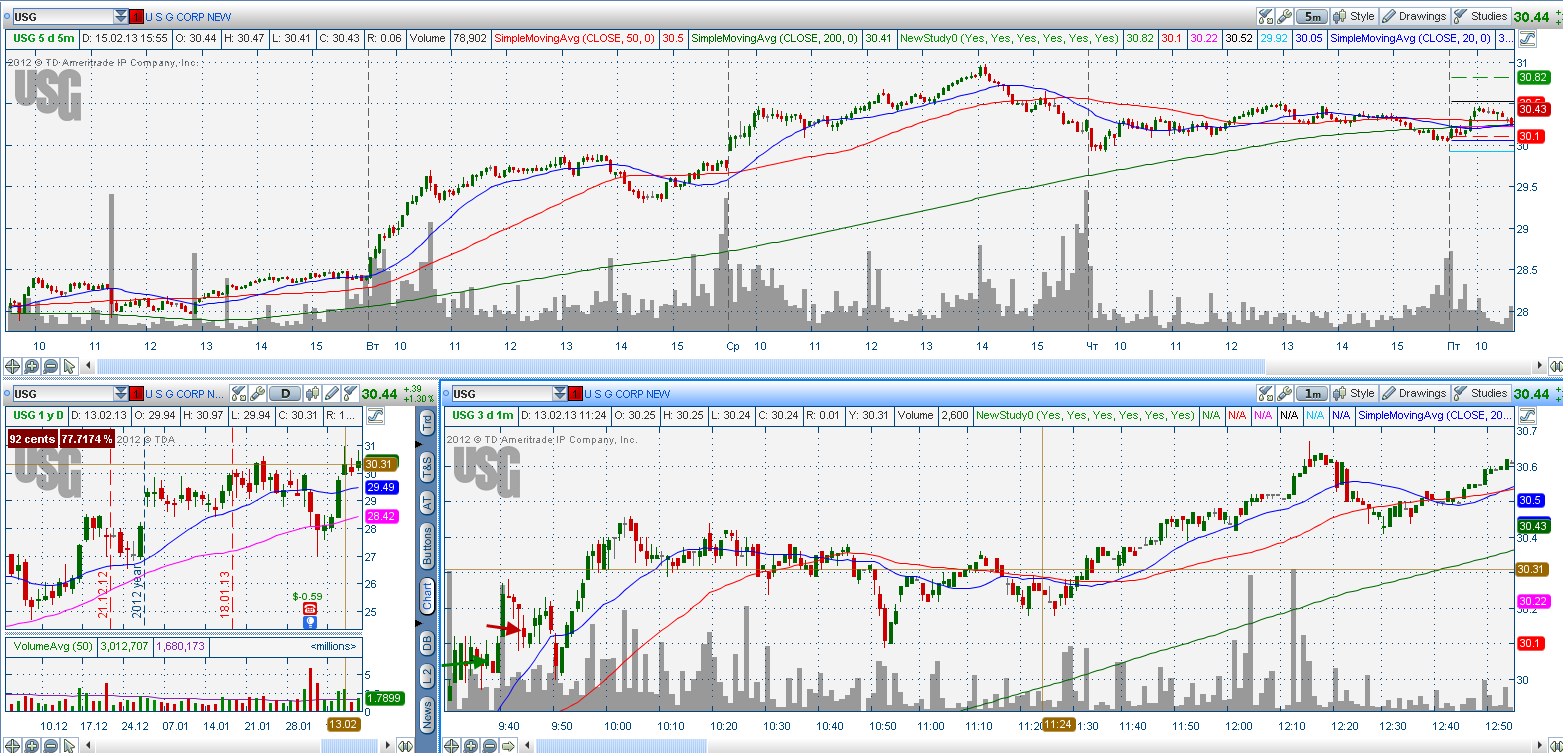The height and width of the screenshot is (753, 1563).
Task: Open wrench settings in daily chart
Action: [257, 394]
